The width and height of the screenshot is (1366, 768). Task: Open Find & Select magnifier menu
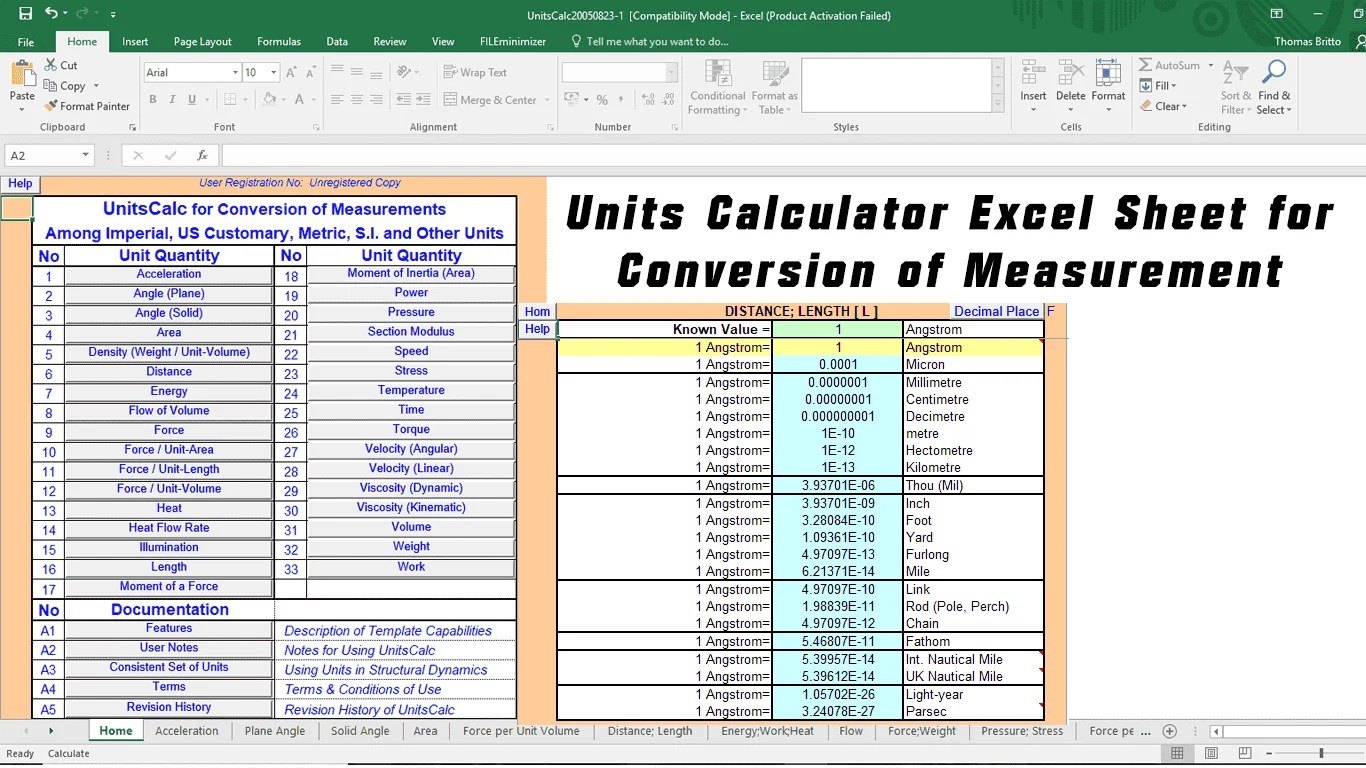click(x=1273, y=88)
